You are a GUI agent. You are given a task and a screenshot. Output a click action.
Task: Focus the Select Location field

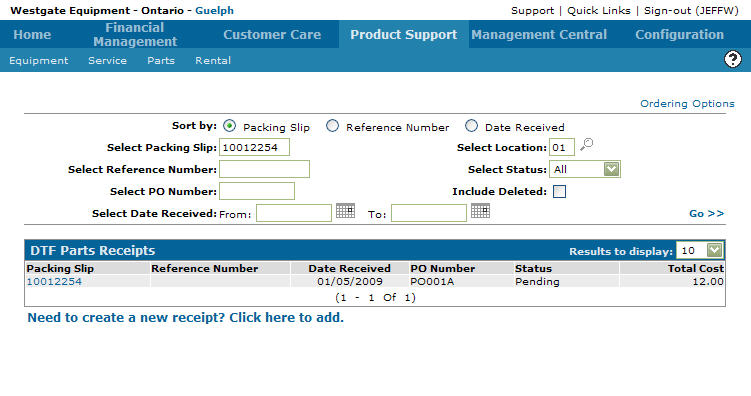pyautogui.click(x=562, y=147)
